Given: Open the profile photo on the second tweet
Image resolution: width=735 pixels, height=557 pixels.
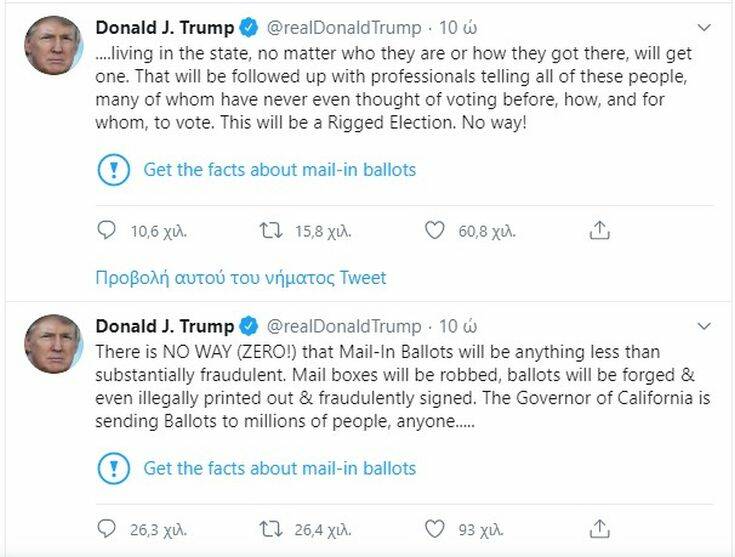Looking at the screenshot, I should click(53, 343).
